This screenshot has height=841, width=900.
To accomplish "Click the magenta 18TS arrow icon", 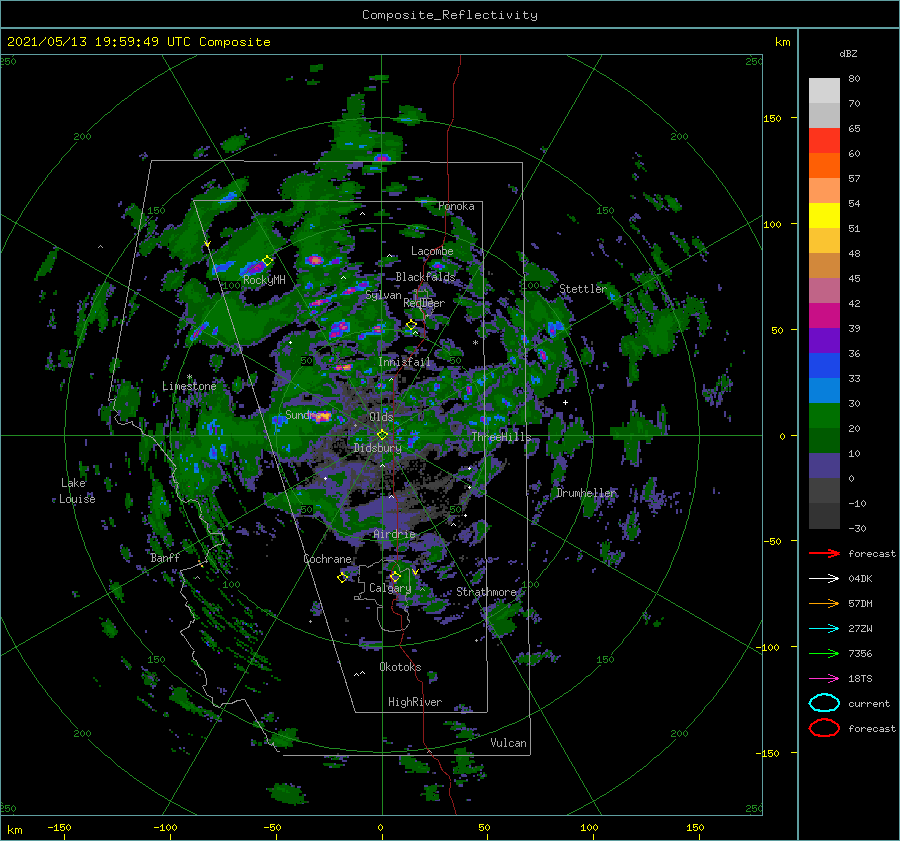I will pos(824,679).
